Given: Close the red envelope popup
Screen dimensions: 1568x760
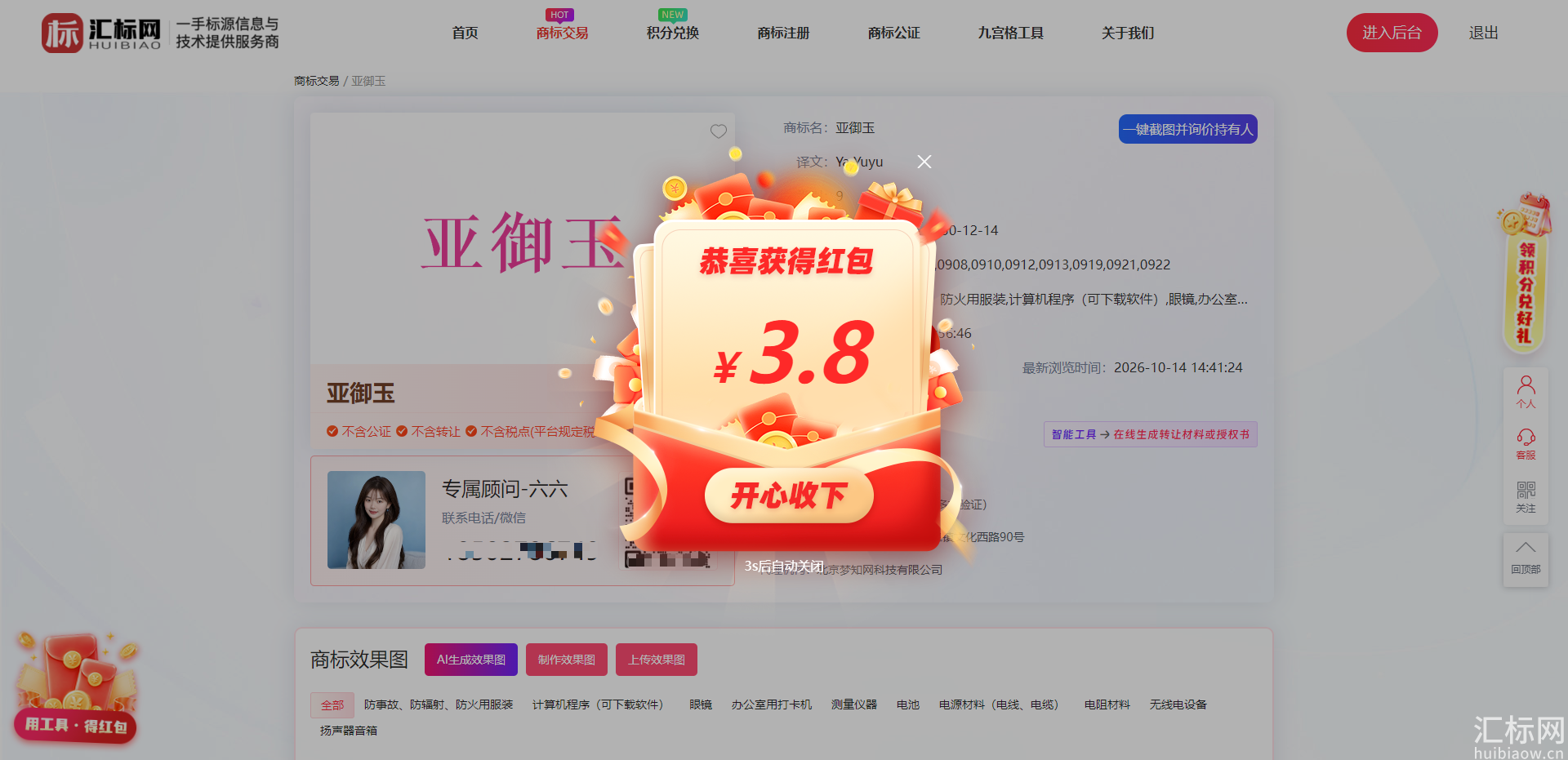Looking at the screenshot, I should (x=924, y=162).
